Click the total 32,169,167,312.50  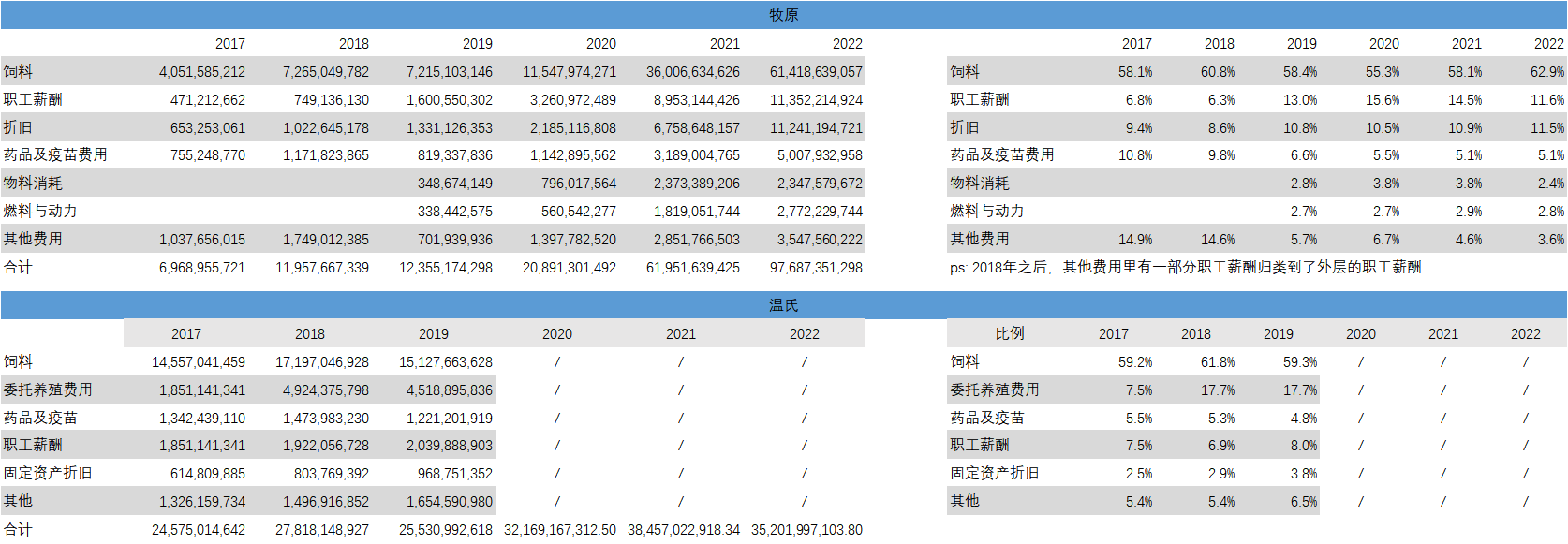(560, 530)
